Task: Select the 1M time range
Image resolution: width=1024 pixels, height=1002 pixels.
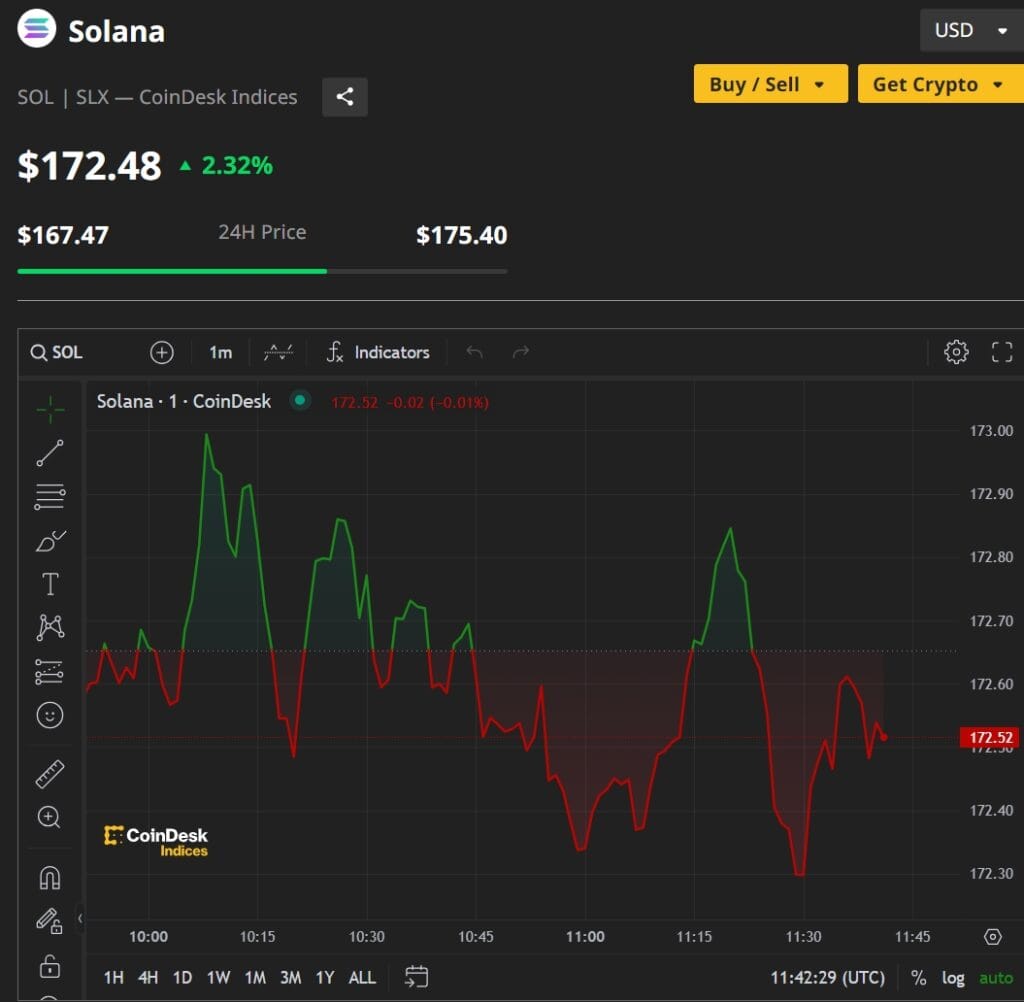Action: pyautogui.click(x=255, y=977)
